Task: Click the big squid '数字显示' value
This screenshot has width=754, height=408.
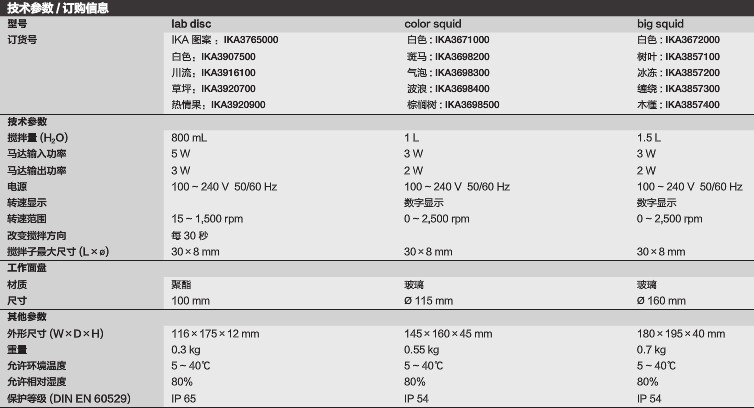Action: tap(656, 203)
